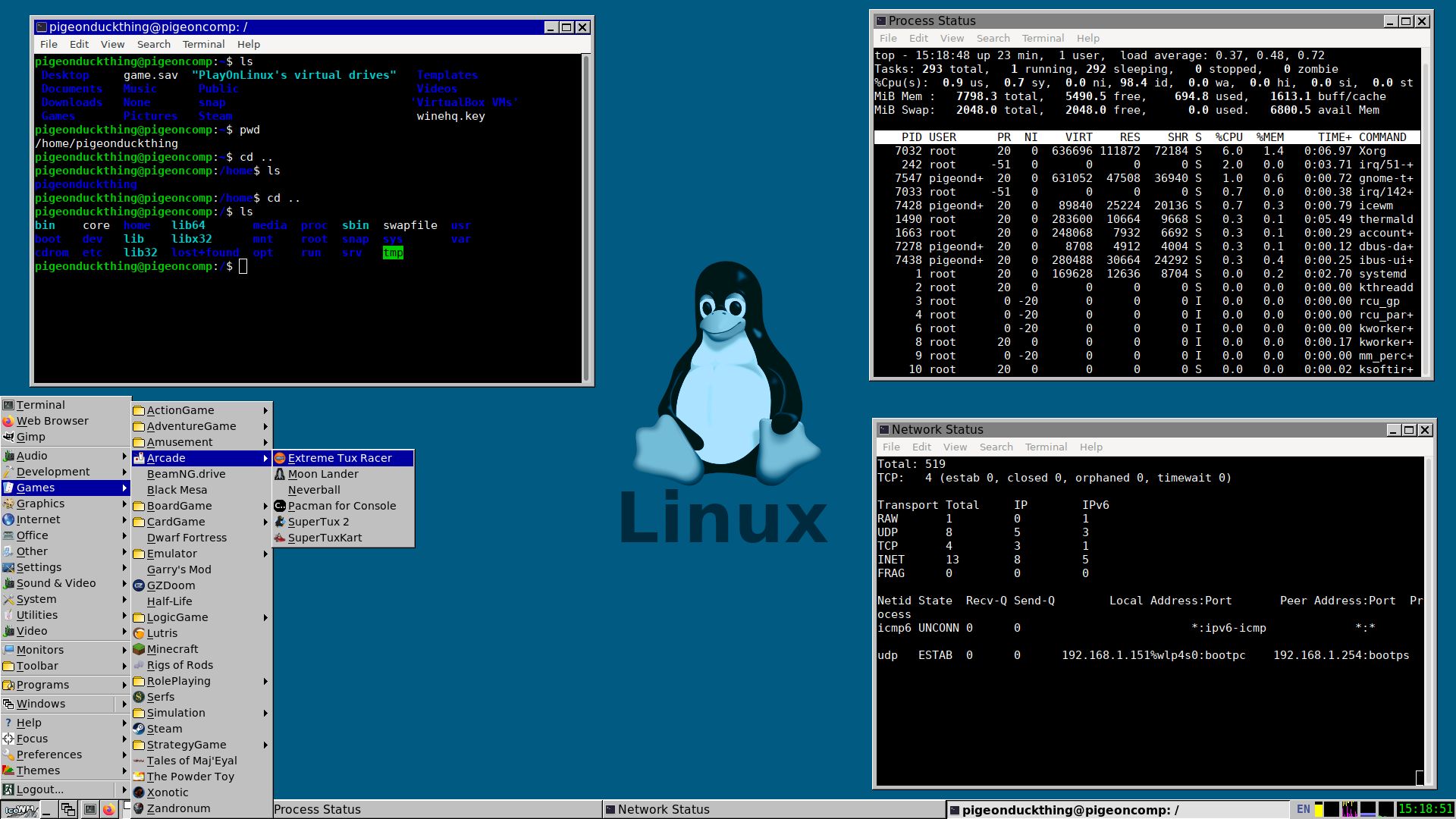Click Logout in the main menu
This screenshot has width=1456, height=819.
point(38,789)
